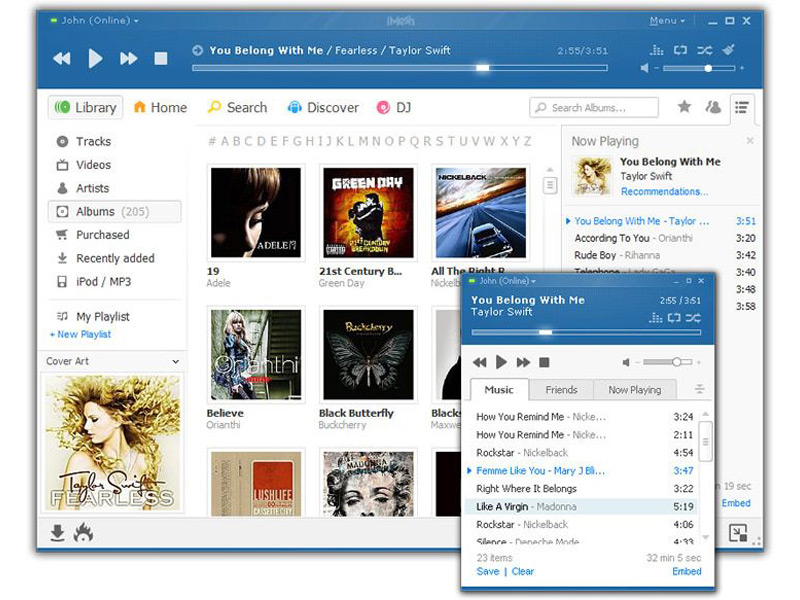Open the Believe album by Orianthi
This screenshot has width=800, height=600.
click(x=256, y=355)
